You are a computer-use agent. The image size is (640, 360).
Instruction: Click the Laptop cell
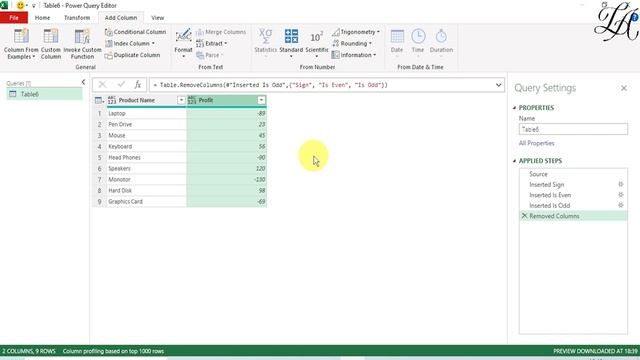click(x=146, y=113)
